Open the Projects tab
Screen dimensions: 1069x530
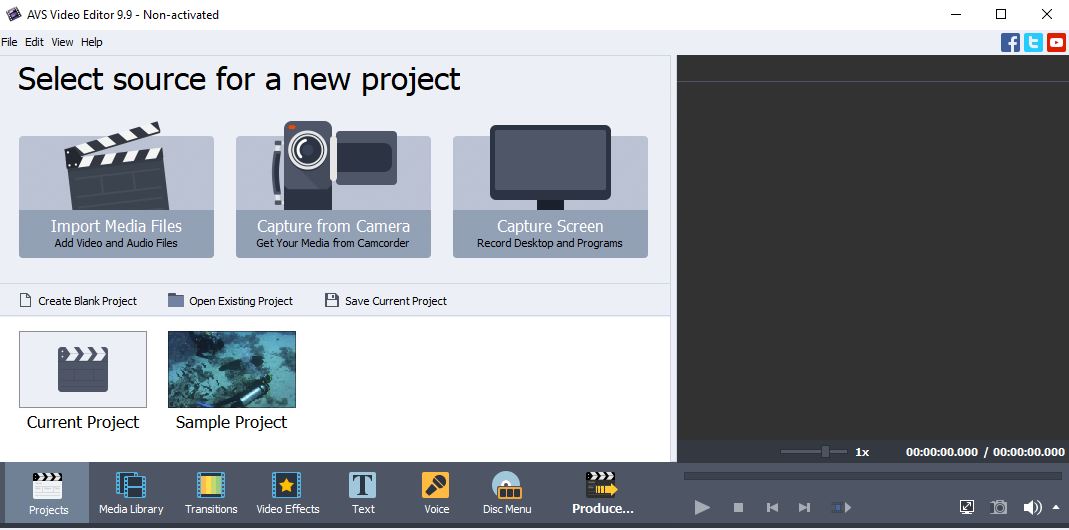pyautogui.click(x=48, y=493)
